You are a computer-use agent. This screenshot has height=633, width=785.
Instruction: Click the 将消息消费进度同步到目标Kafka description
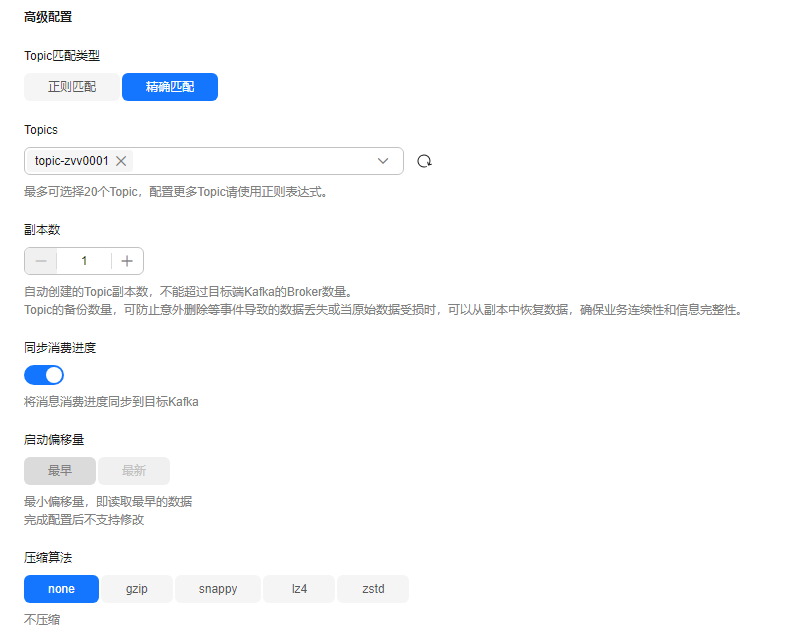[111, 402]
